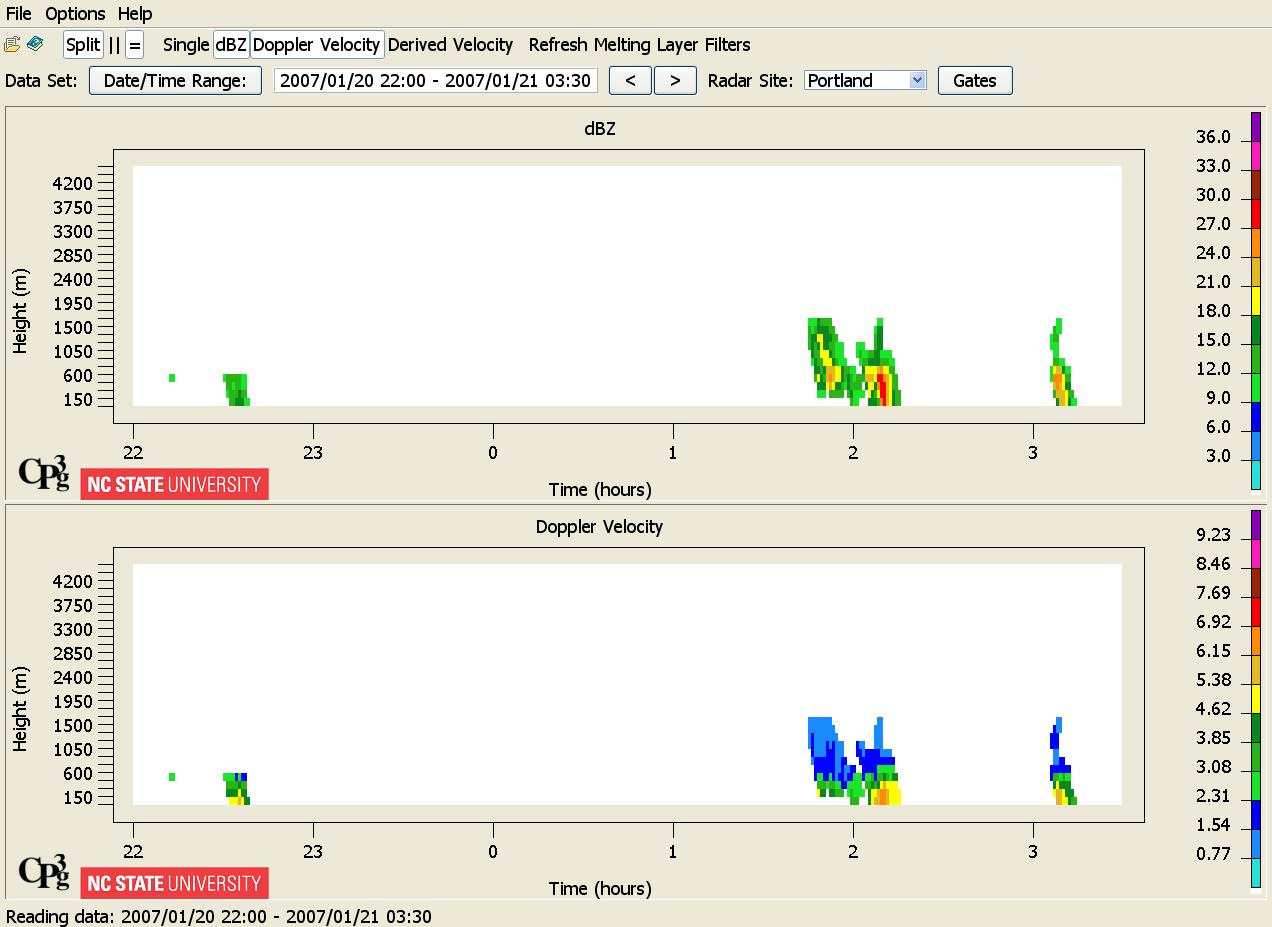Click the Radar Site: label
1272x927 pixels.
[x=751, y=80]
